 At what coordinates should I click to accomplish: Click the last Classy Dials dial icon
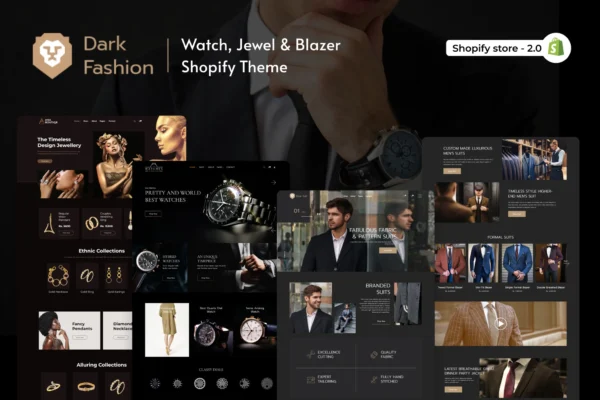click(x=267, y=383)
